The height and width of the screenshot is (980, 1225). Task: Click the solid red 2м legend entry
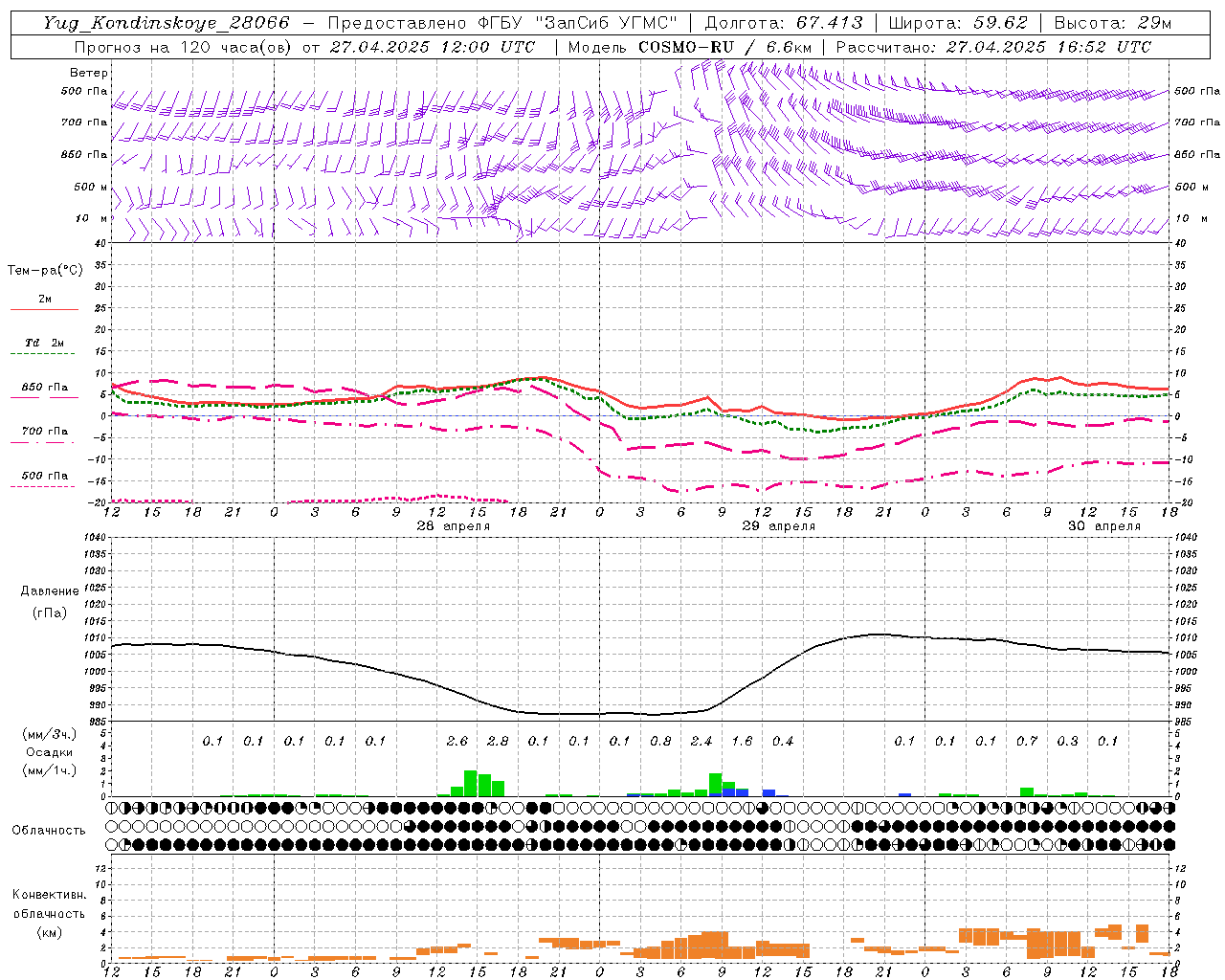coord(44,301)
